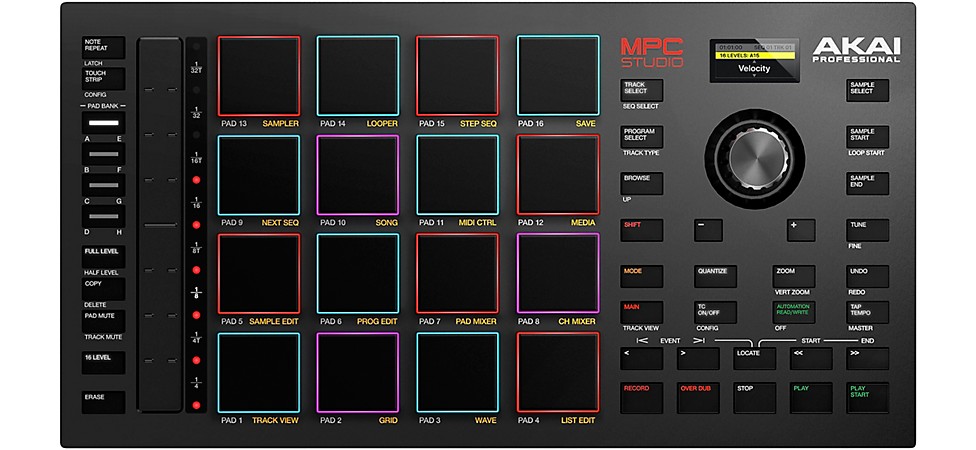Viewport: 976px width, 450px height.
Task: Tap Pad 6 labeled Prog Edit
Action: pos(358,274)
